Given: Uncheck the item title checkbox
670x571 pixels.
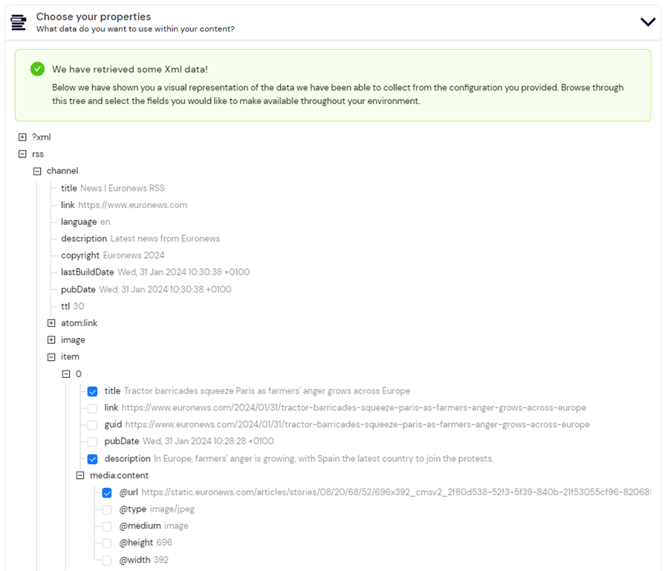Looking at the screenshot, I should [x=92, y=391].
